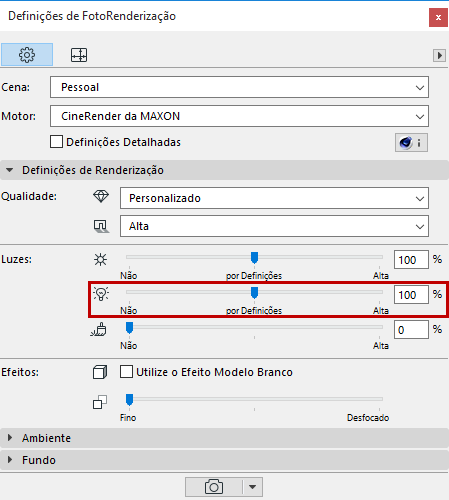Click the antialiasing overlapping squares icon
This screenshot has width=449, height=500.
pyautogui.click(x=100, y=402)
